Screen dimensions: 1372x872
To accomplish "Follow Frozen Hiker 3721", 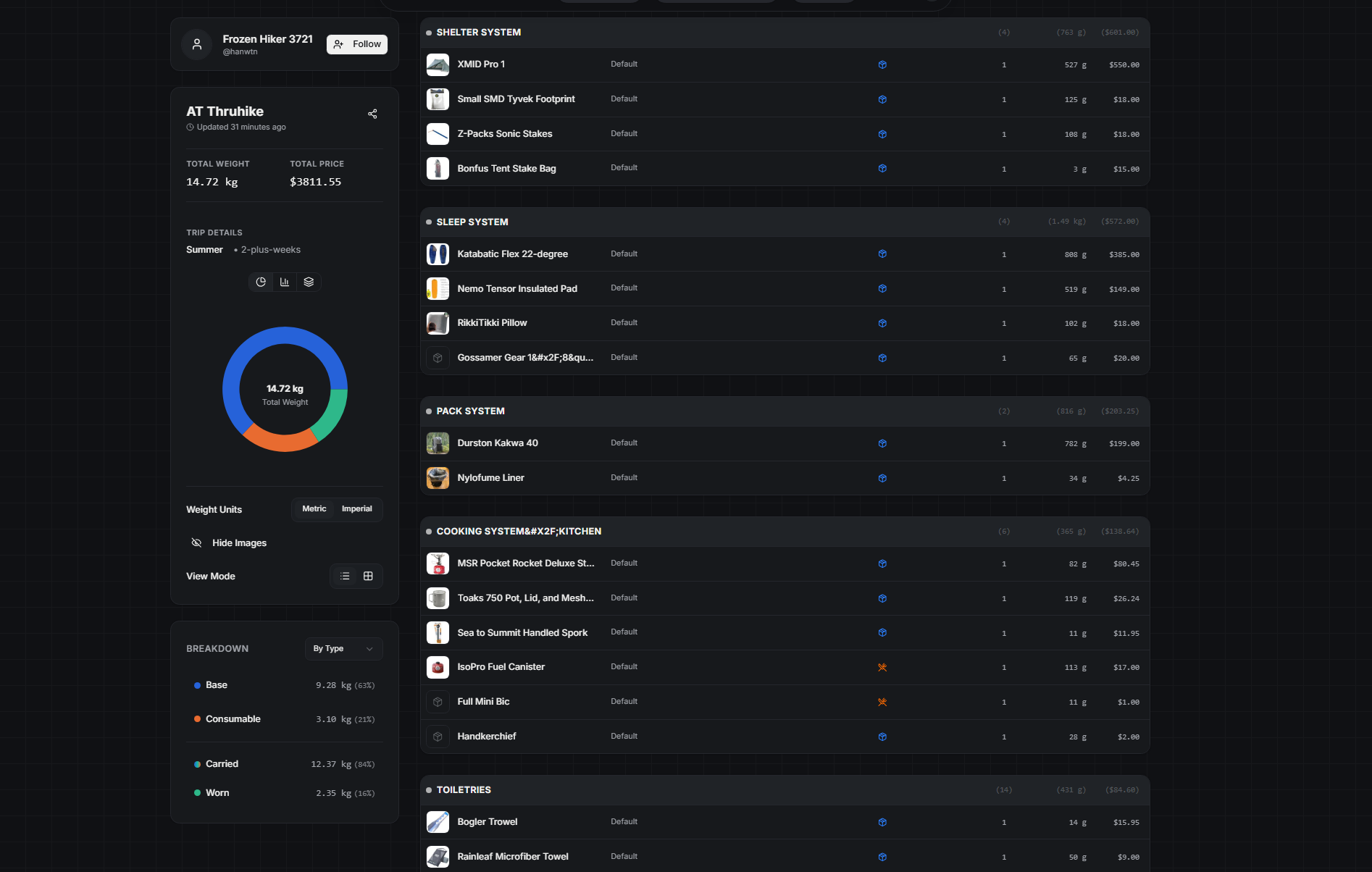I will point(357,44).
